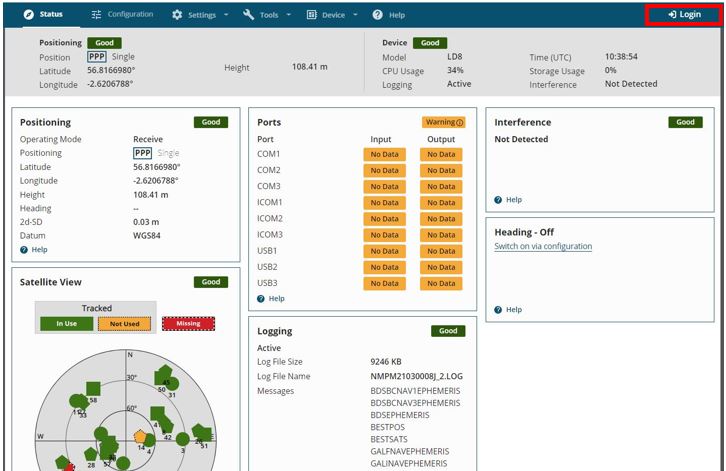
Task: Click the COM1 Input No Data badge
Action: coord(384,154)
